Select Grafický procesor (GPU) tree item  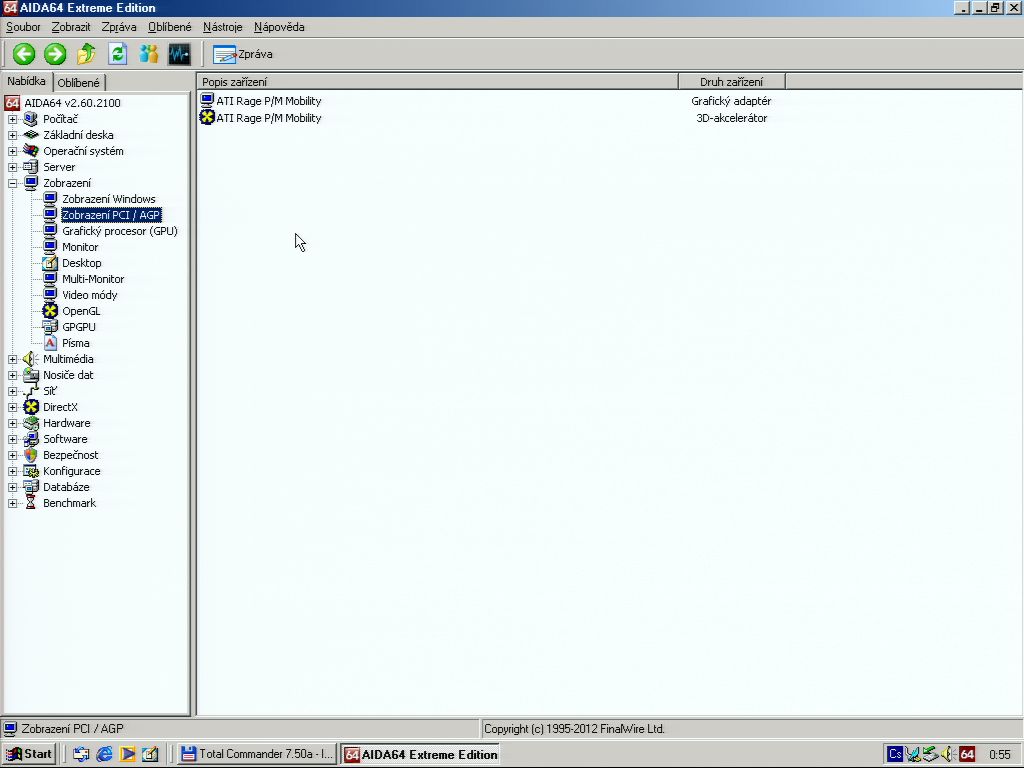point(120,231)
